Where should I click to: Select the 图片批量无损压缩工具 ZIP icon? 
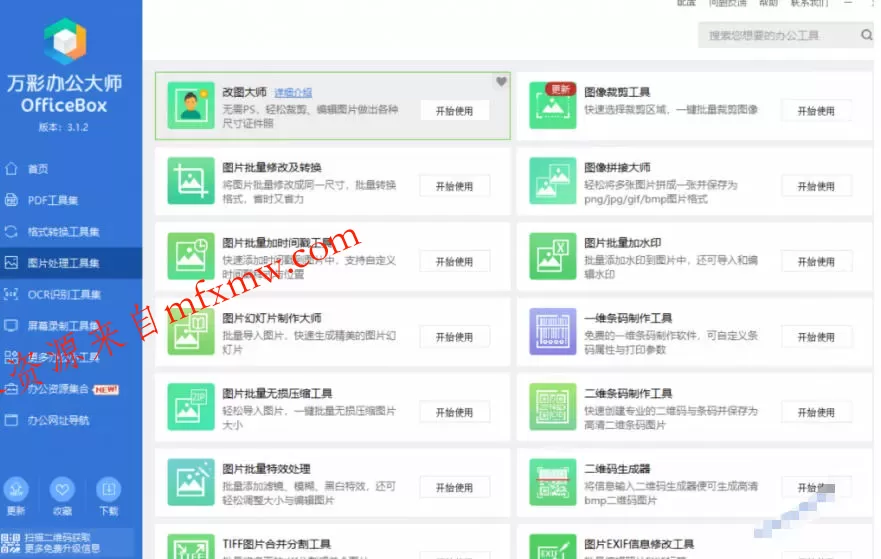point(191,407)
